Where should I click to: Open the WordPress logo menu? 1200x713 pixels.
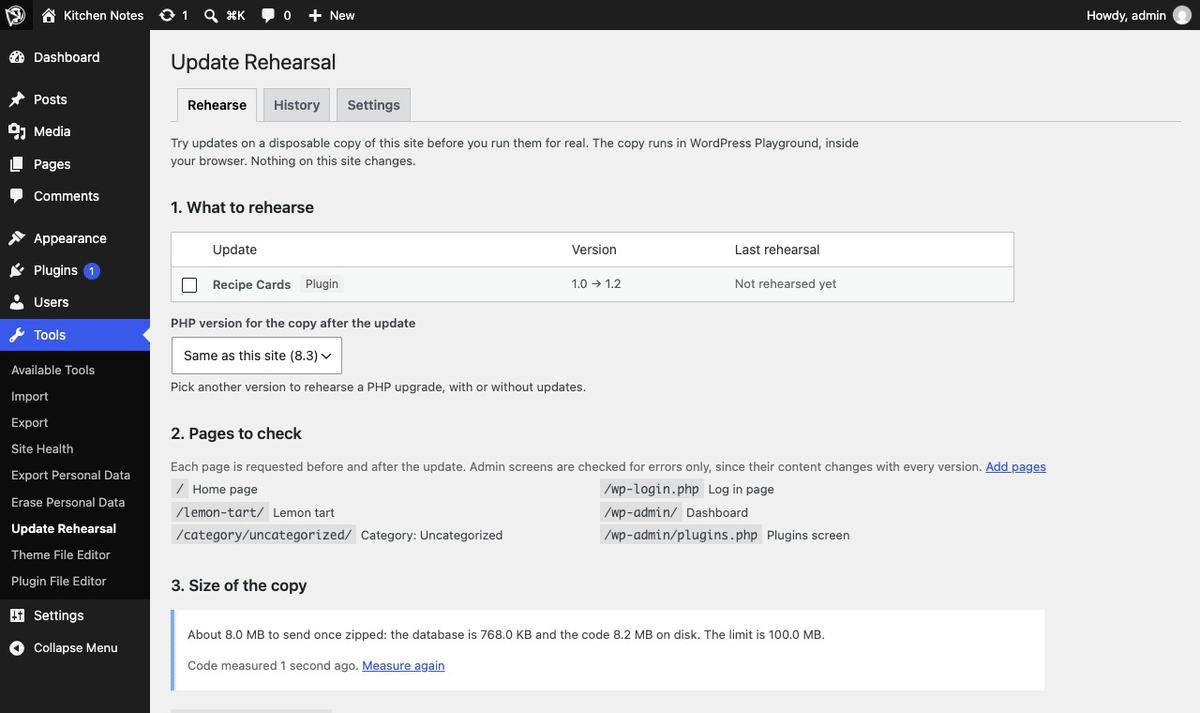click(x=16, y=15)
